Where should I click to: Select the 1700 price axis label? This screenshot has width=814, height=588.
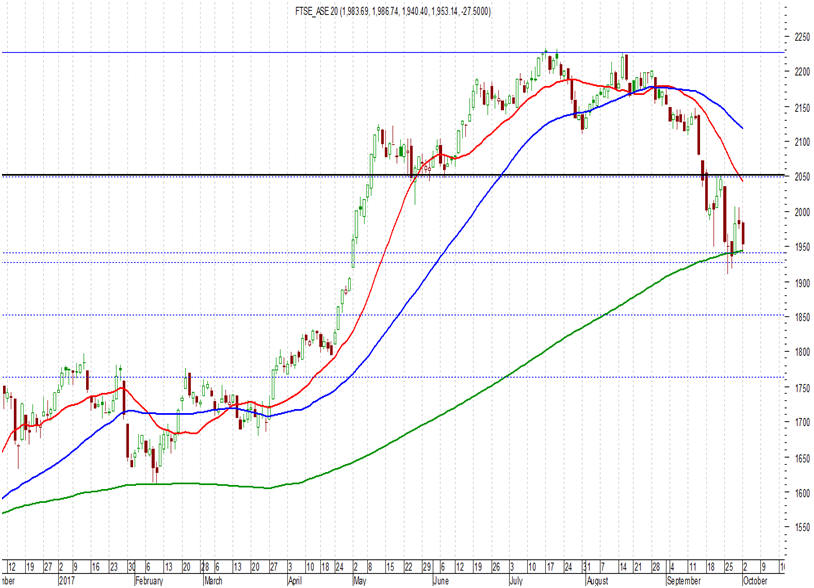[x=802, y=422]
